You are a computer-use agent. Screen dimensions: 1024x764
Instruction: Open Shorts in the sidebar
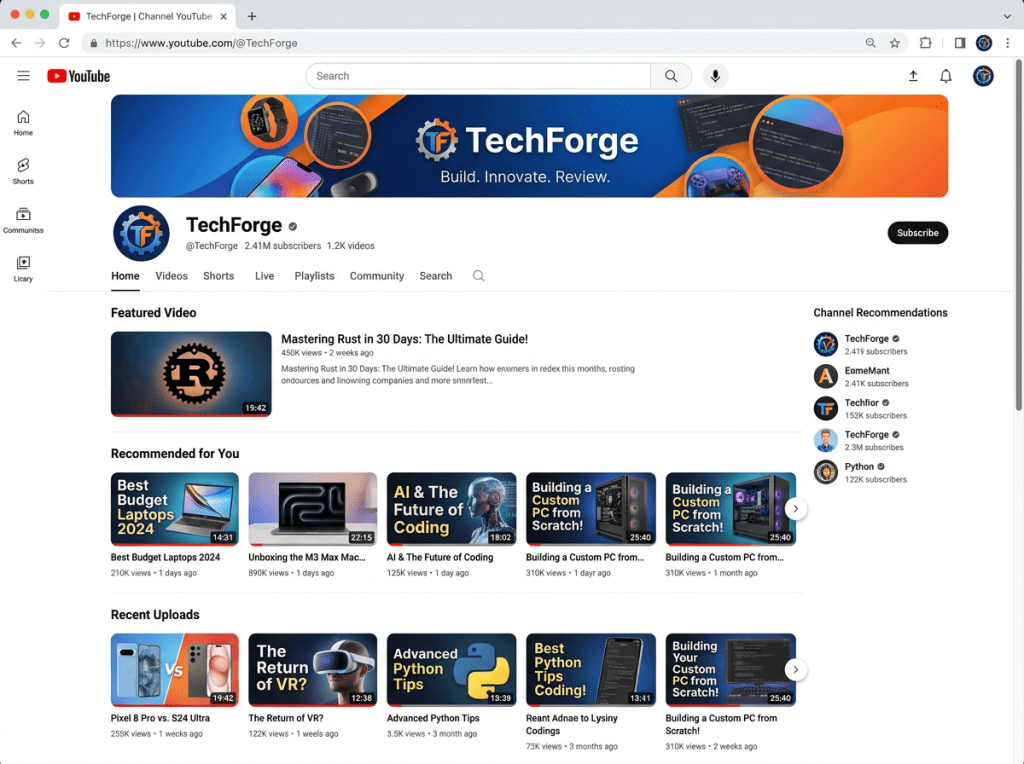click(x=24, y=171)
